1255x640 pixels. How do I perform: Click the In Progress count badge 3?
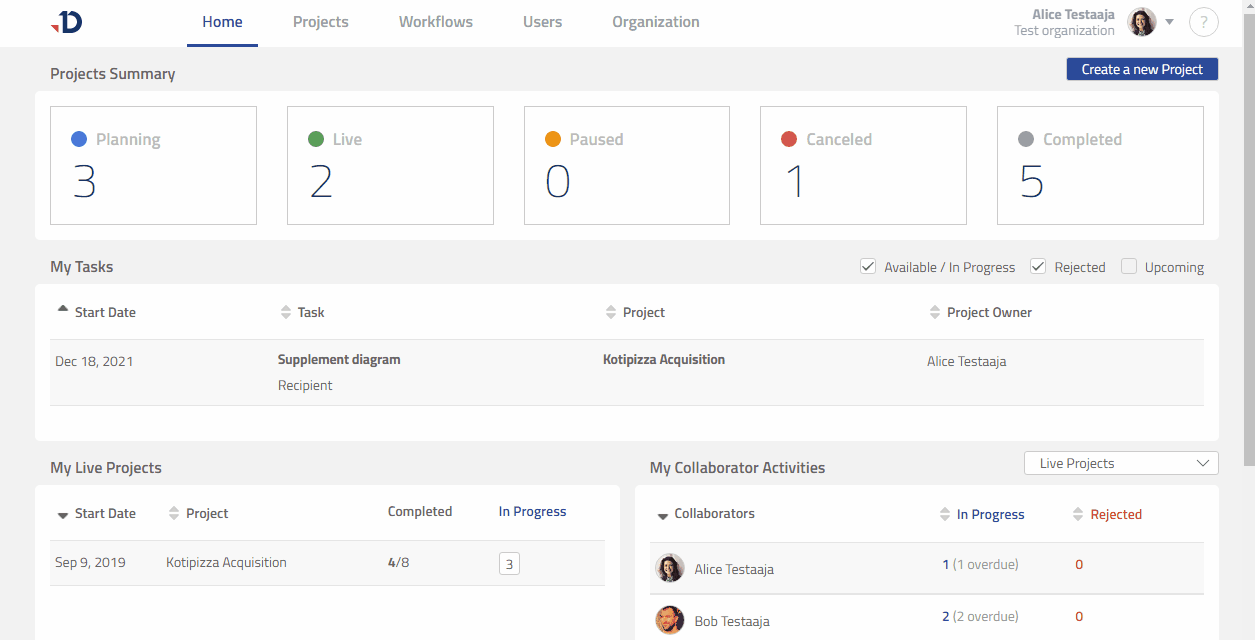[x=509, y=564]
